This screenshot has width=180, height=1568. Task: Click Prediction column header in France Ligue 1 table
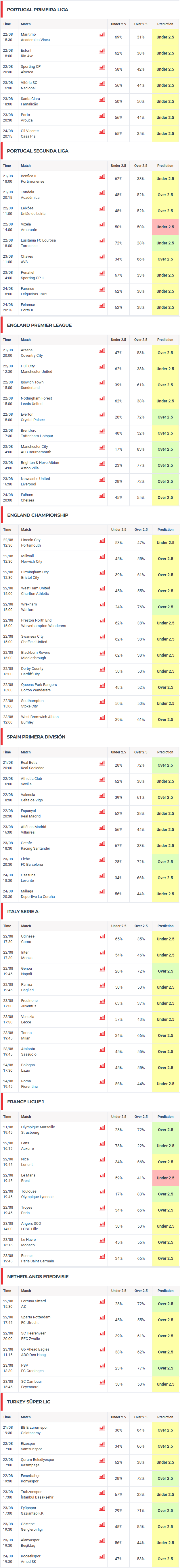165,1117
